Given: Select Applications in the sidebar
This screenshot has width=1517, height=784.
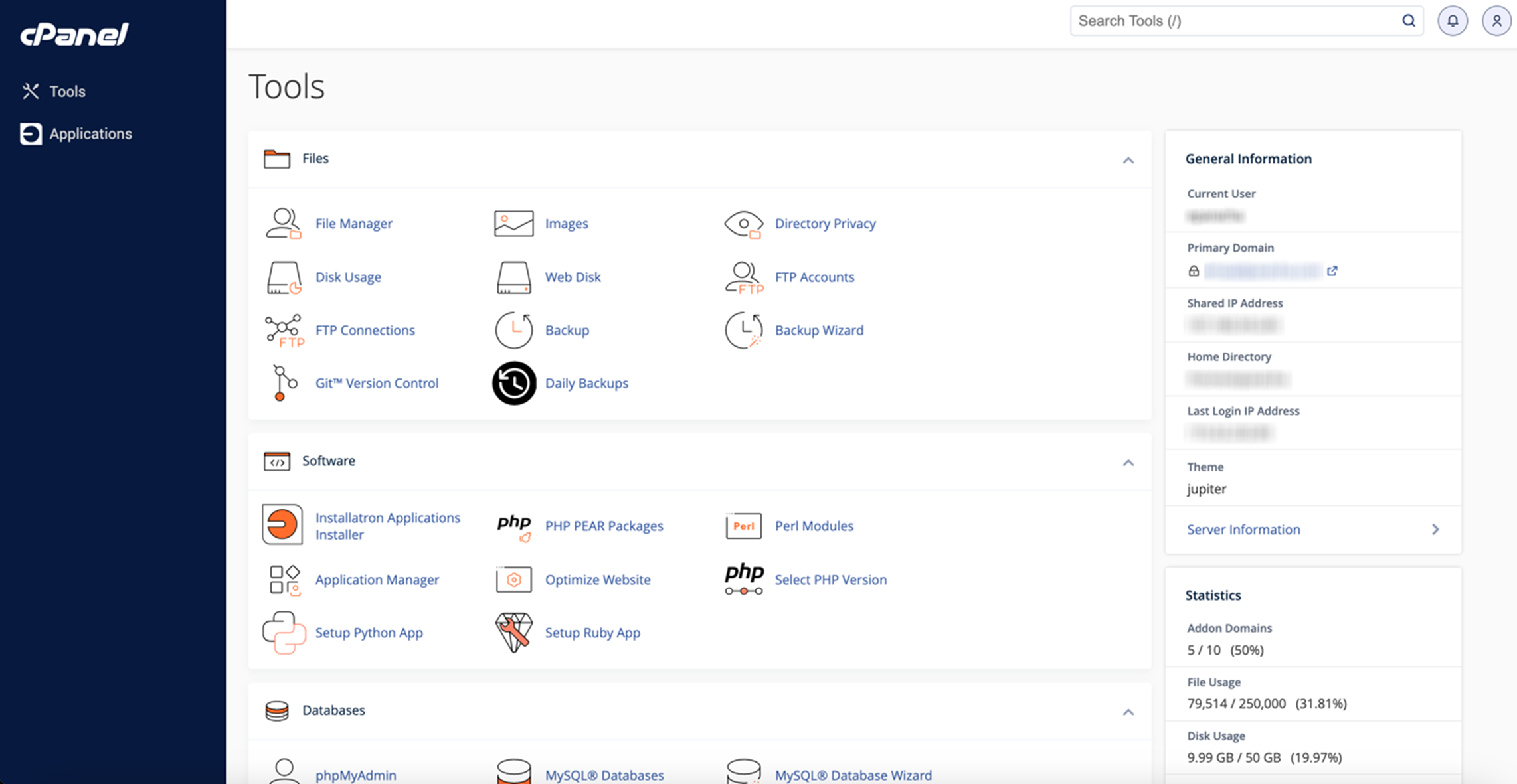Looking at the screenshot, I should tap(90, 133).
